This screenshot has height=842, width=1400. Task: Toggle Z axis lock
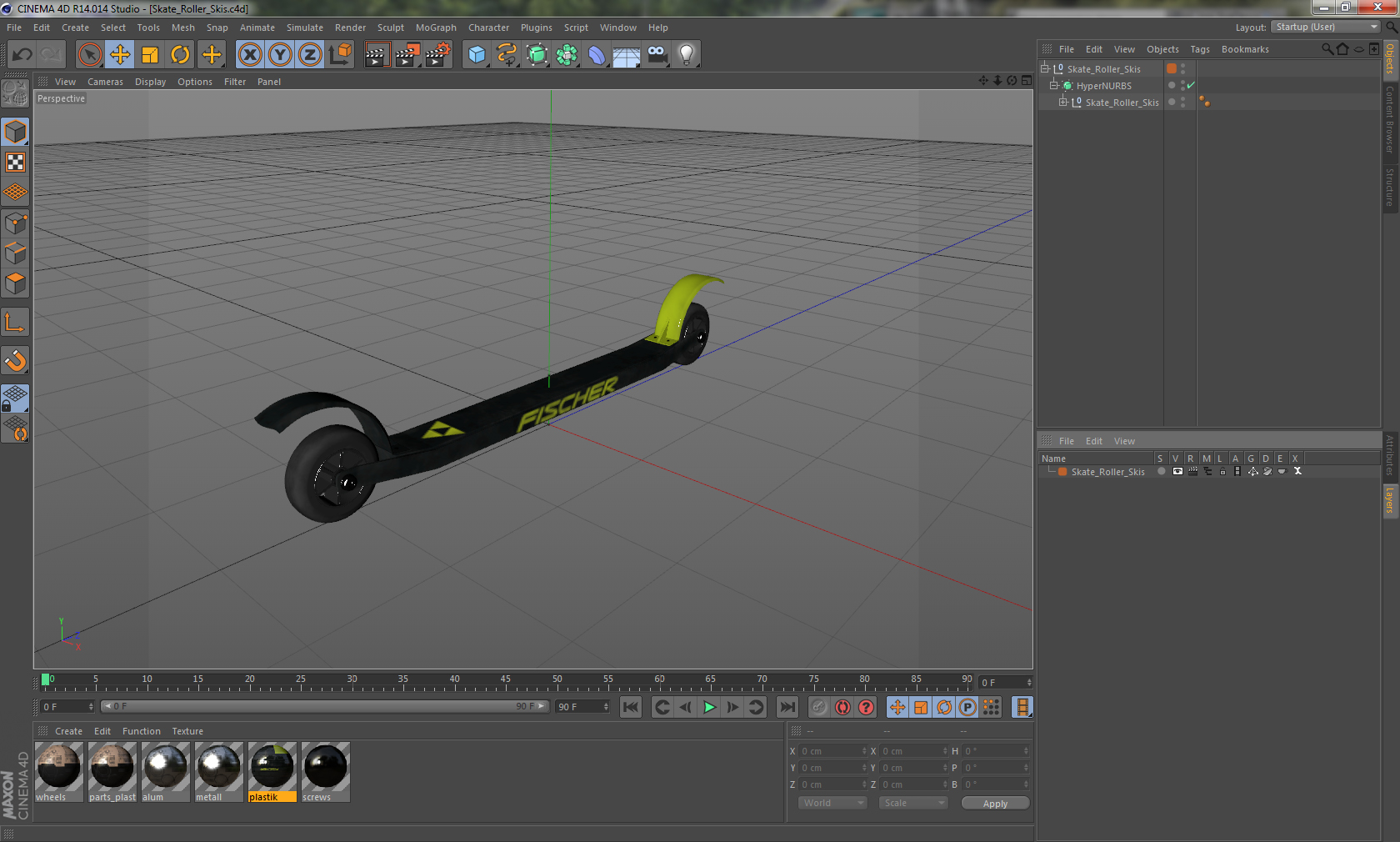point(310,55)
